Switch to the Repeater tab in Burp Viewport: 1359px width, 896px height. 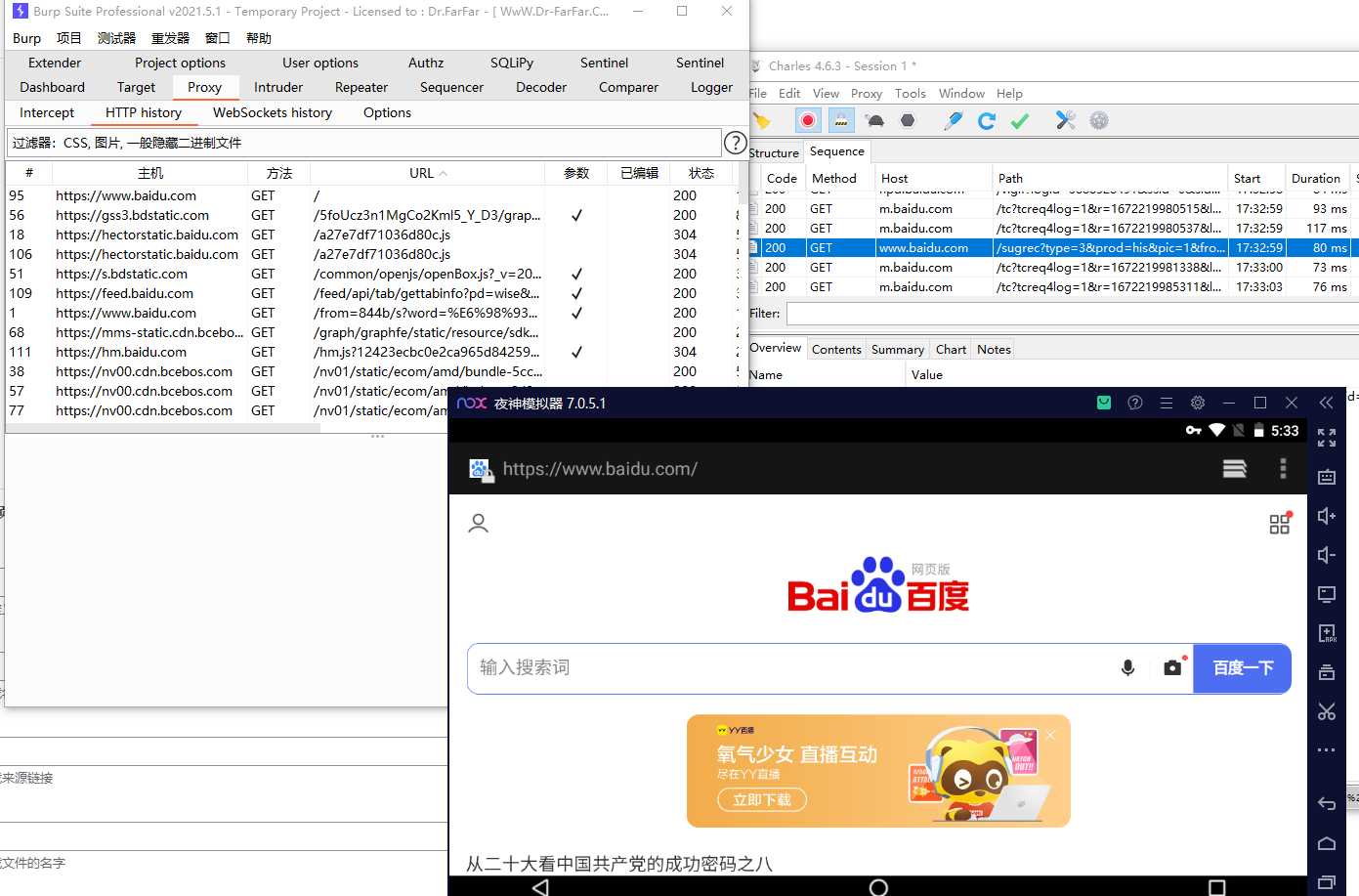(361, 87)
